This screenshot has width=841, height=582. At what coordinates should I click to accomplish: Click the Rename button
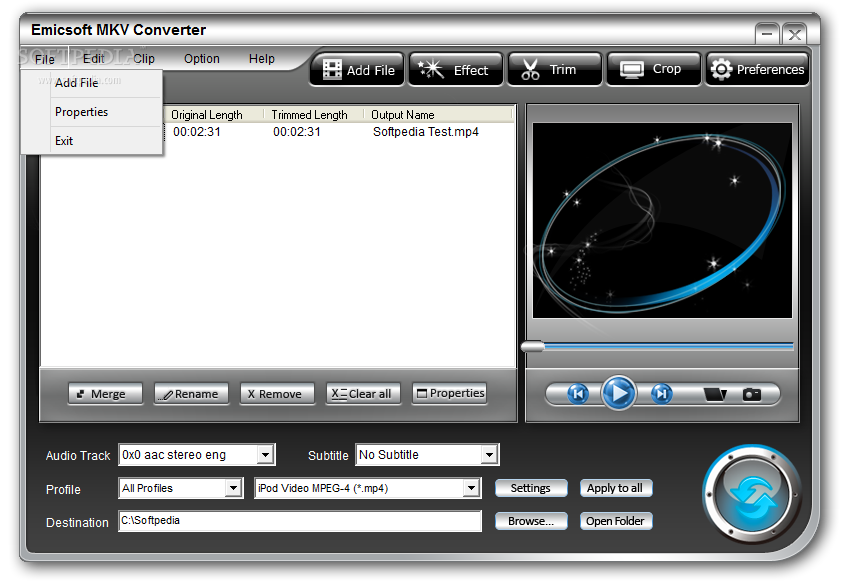(191, 394)
